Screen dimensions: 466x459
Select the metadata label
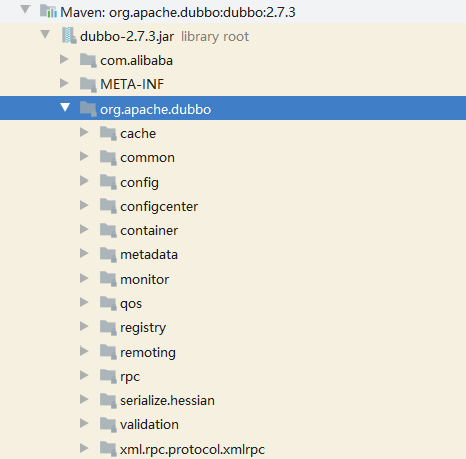coord(149,255)
